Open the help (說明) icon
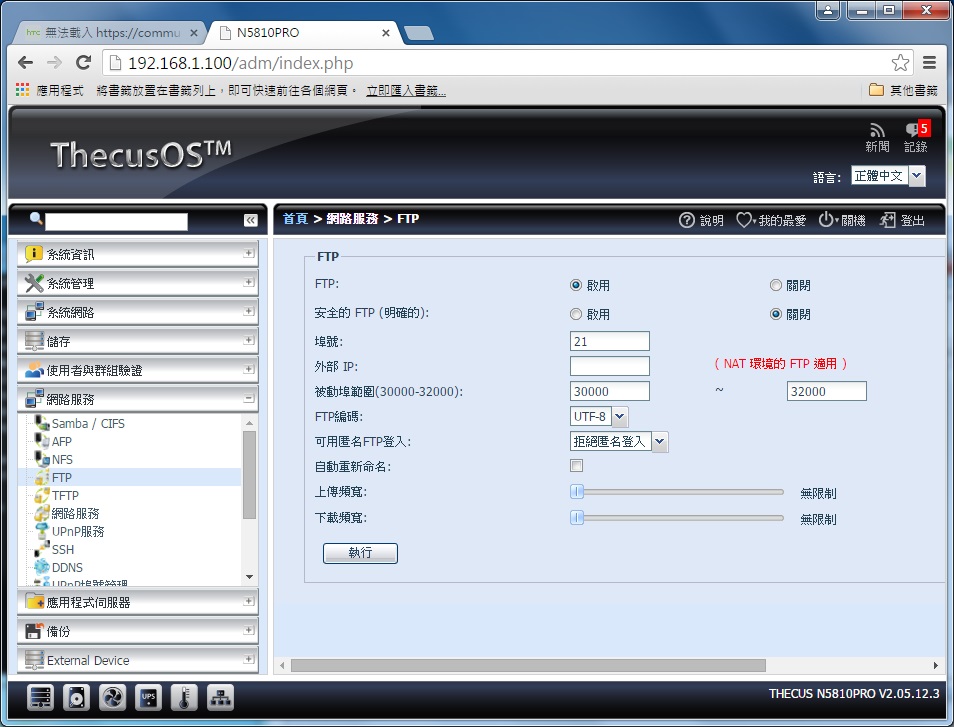 686,220
